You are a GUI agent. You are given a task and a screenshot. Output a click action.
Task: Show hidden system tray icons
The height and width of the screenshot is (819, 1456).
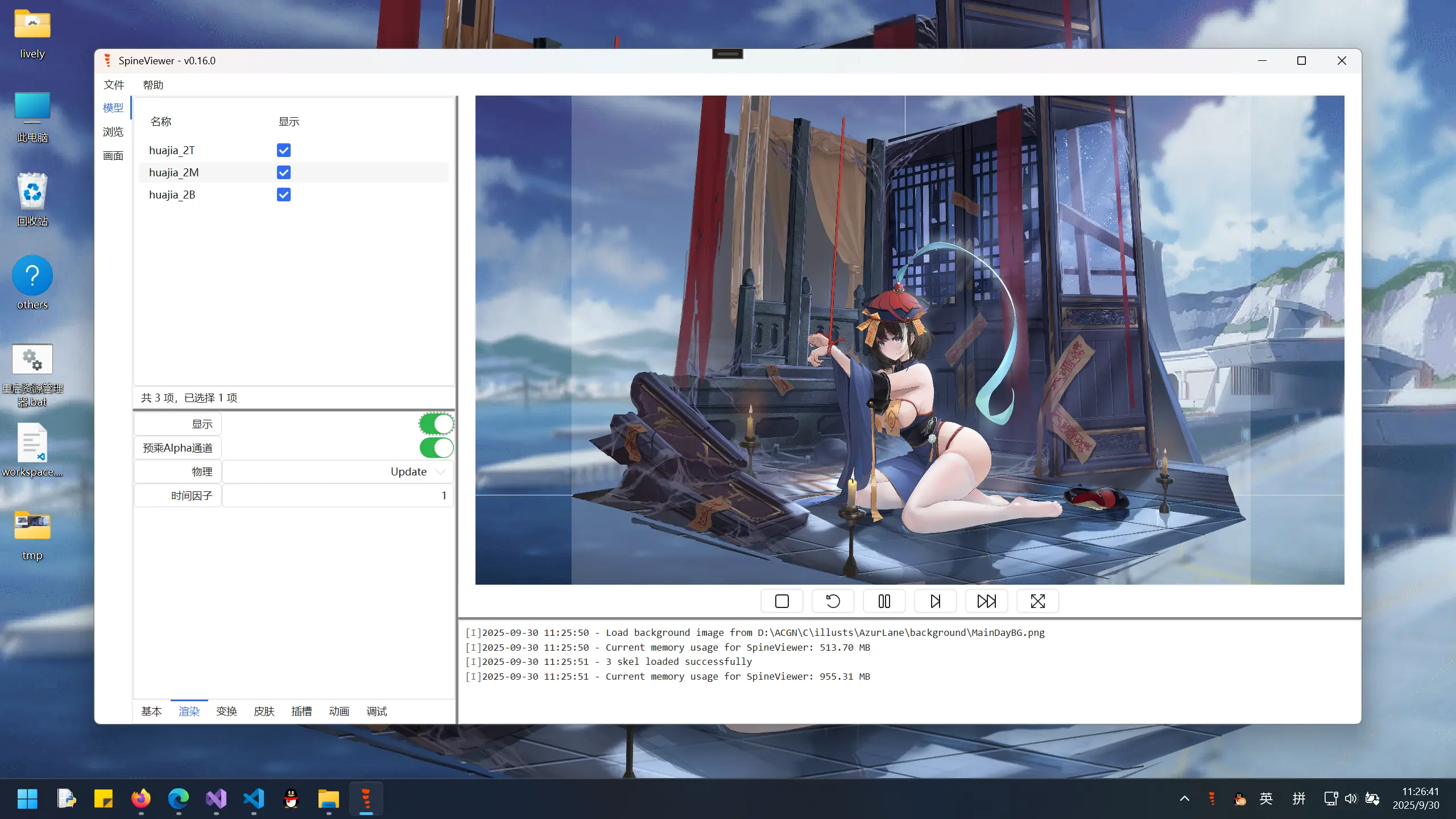(x=1185, y=799)
